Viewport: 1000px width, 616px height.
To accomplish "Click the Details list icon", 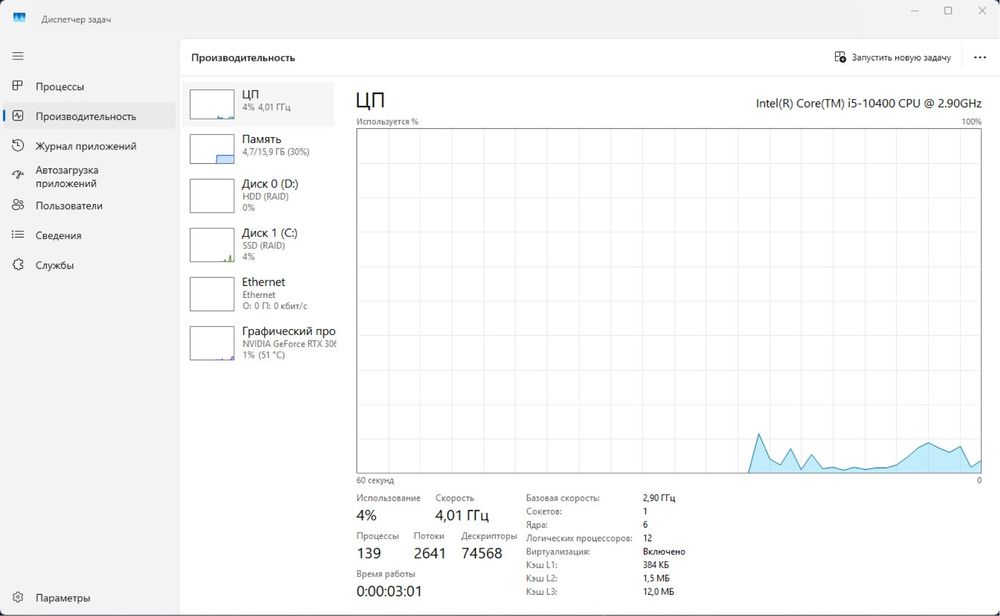I will pos(18,235).
